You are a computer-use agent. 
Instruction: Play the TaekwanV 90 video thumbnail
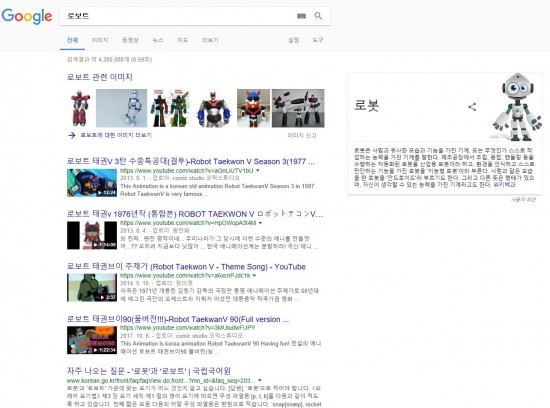point(92,340)
